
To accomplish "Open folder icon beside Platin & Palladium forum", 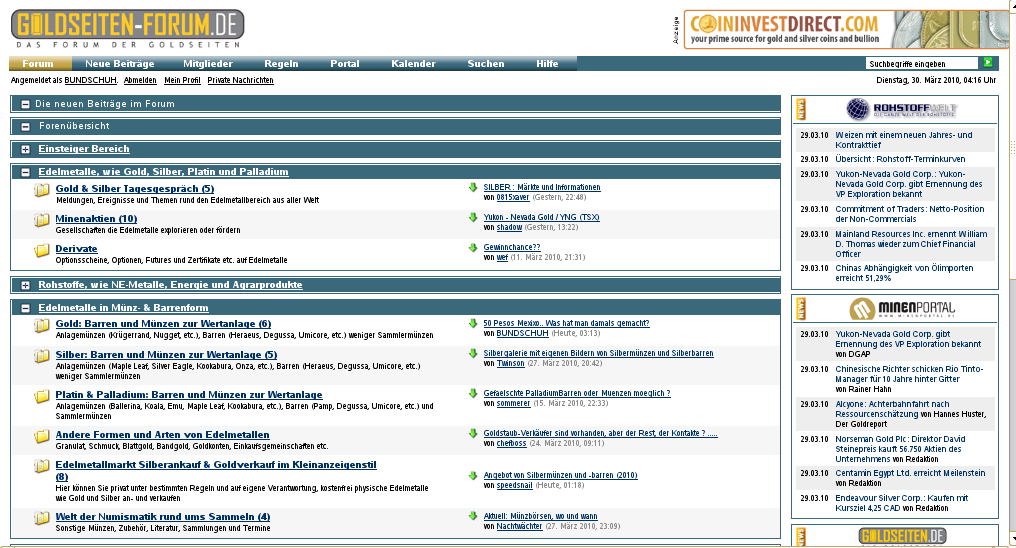I will [41, 395].
